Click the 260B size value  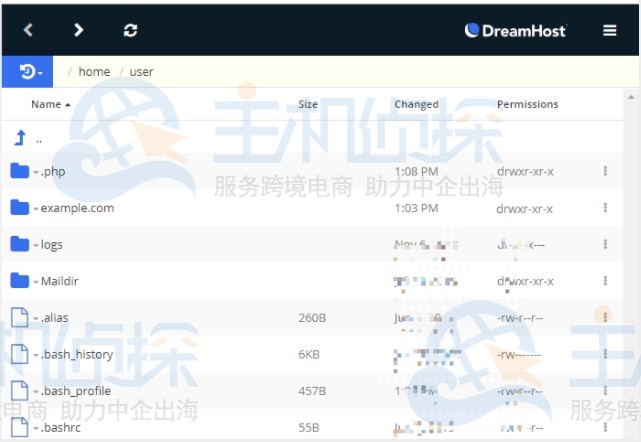pos(312,318)
